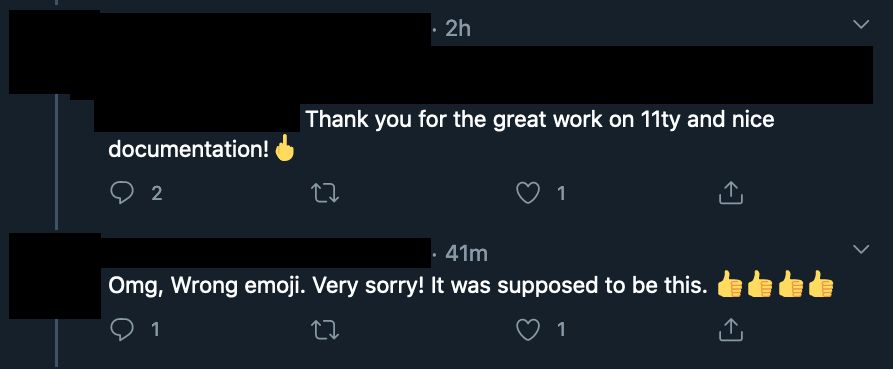
Task: Open the '2h' timestamp link
Action: point(458,28)
